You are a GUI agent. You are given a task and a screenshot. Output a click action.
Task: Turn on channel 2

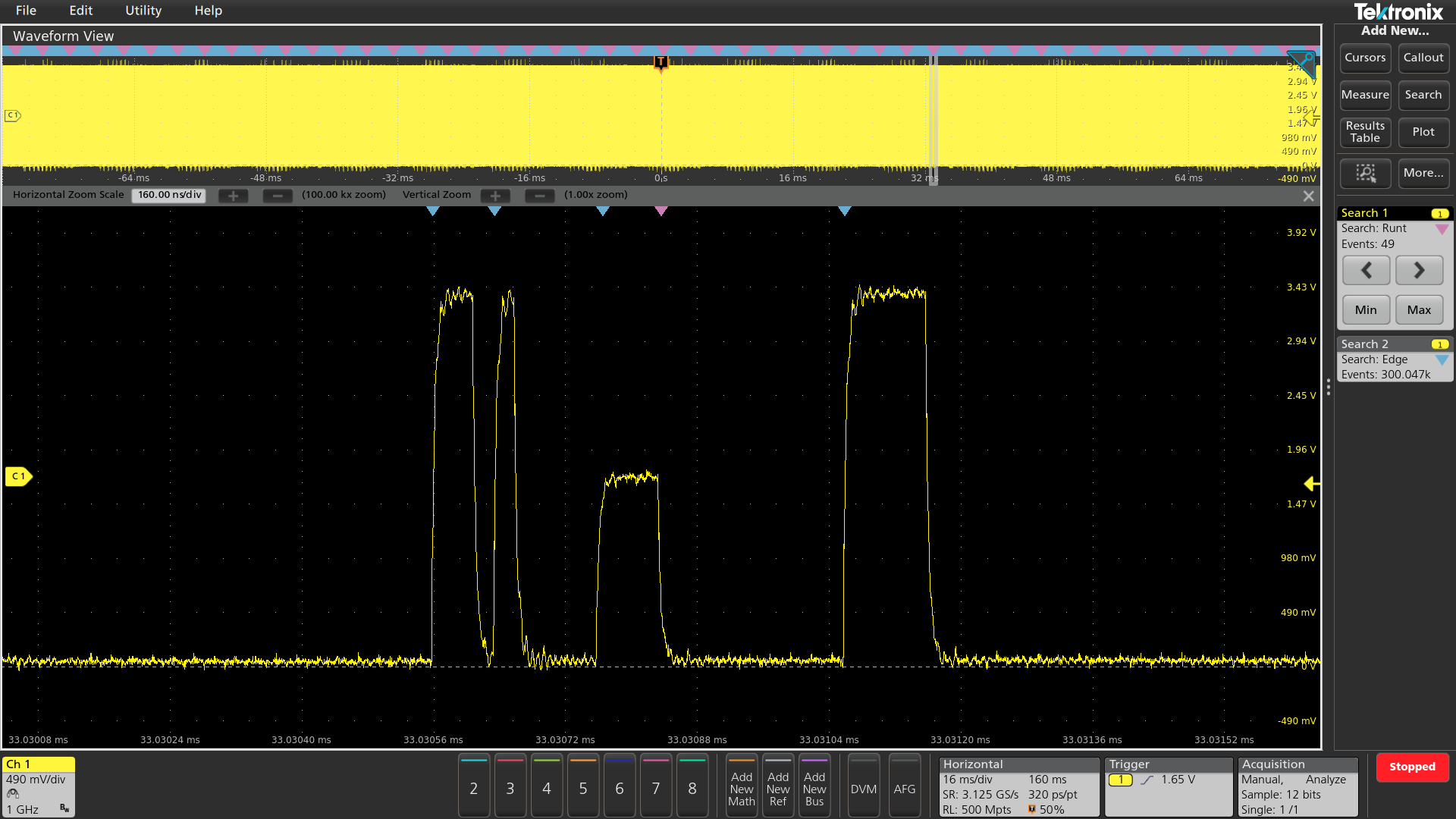(x=474, y=786)
